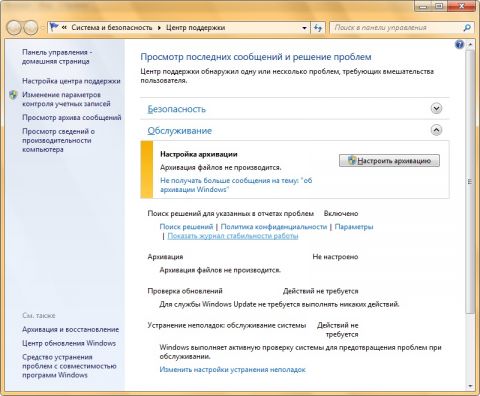Open the address bar history dropdown arrow
This screenshot has height=396, width=480.
[x=304, y=28]
